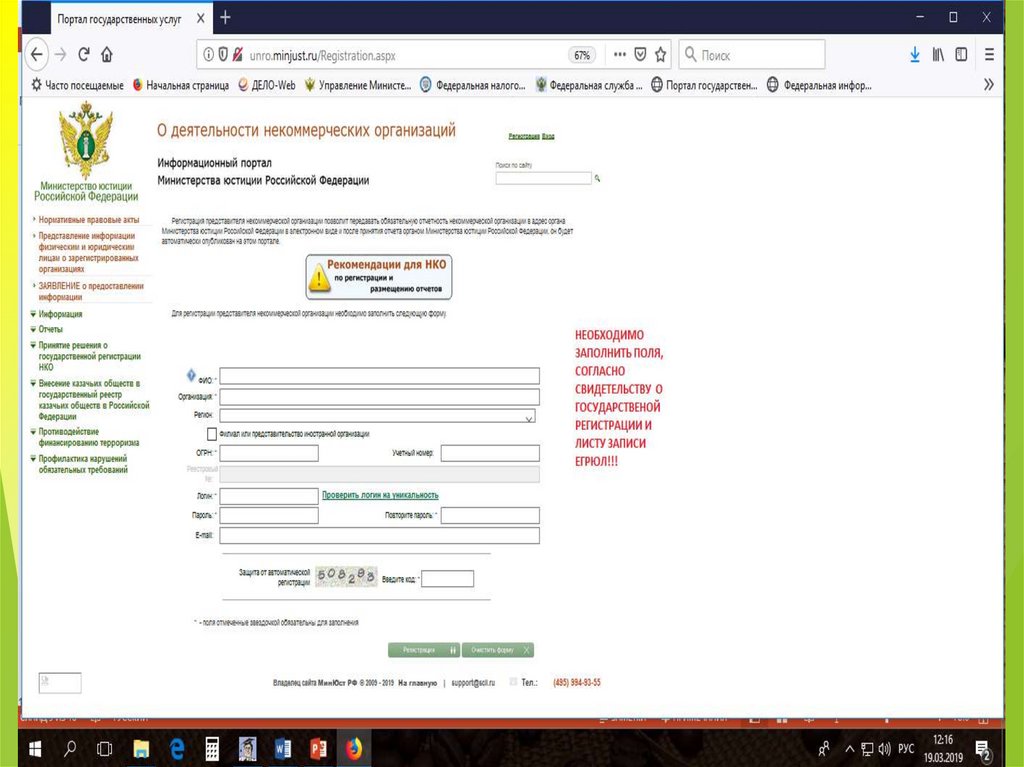Bookmark this page with the star icon
Image resolution: width=1024 pixels, height=767 pixels.
[x=661, y=55]
